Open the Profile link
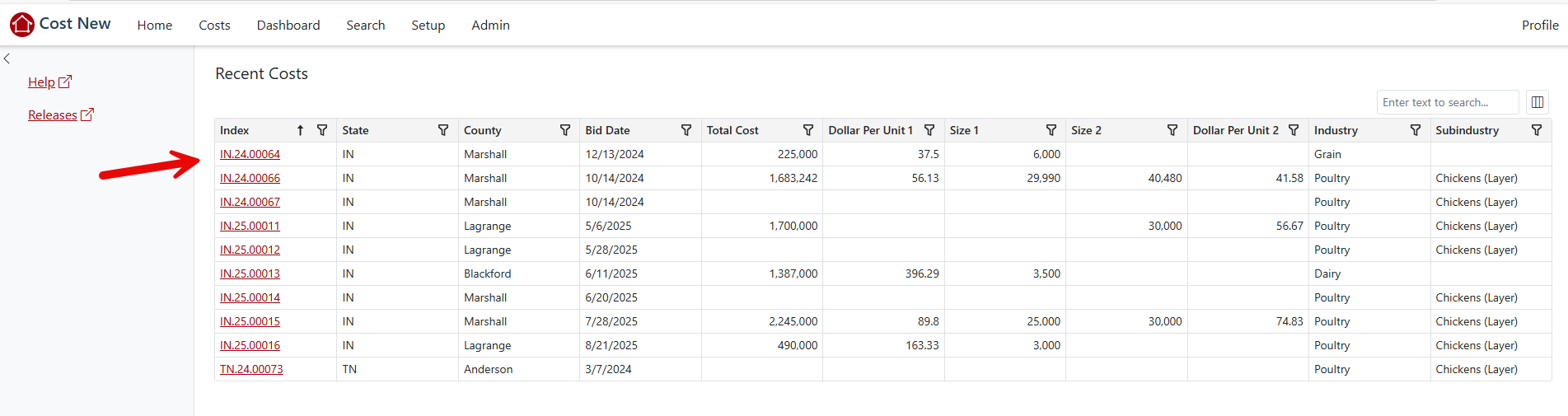This screenshot has height=416, width=1568. pyautogui.click(x=1539, y=26)
